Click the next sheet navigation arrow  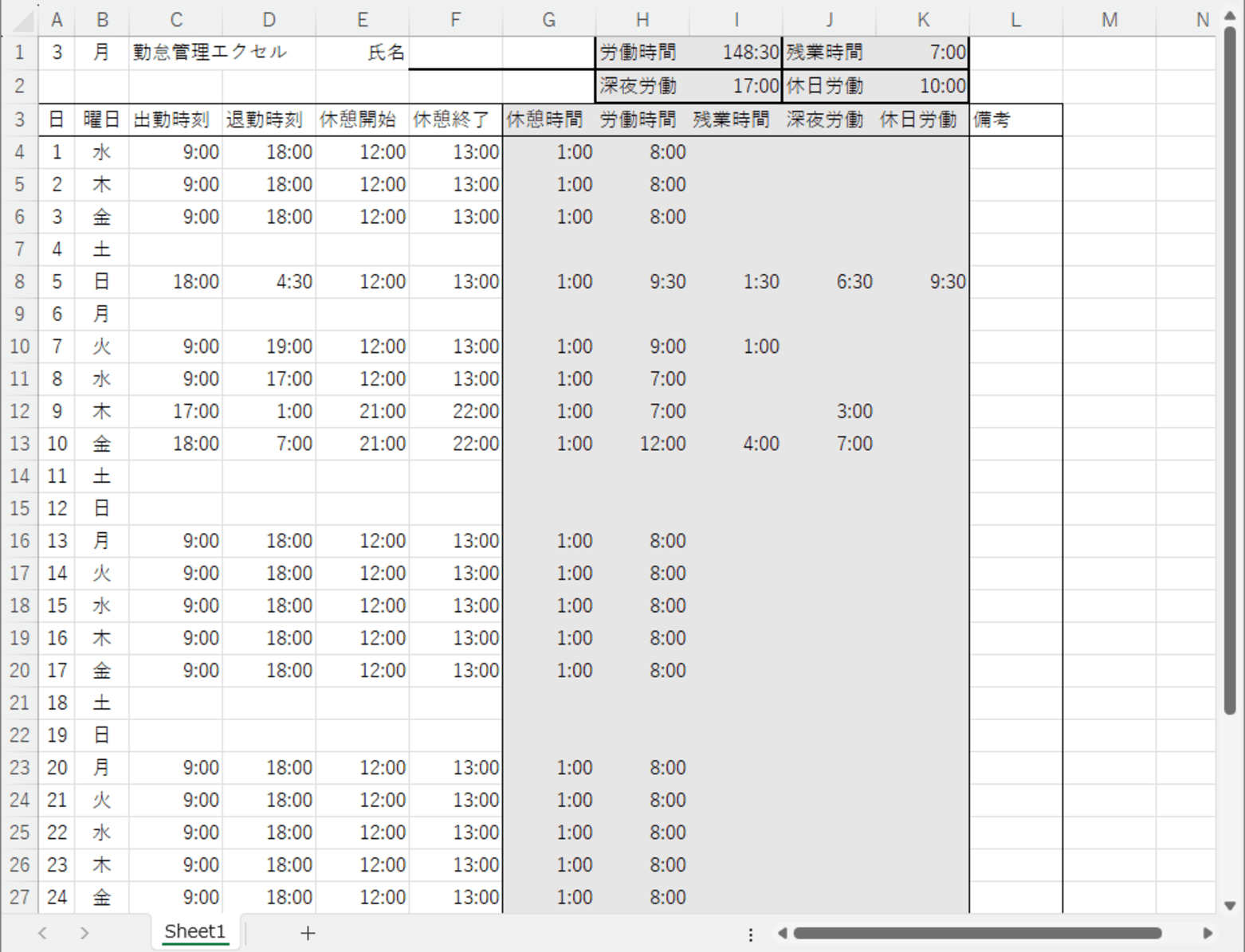click(x=84, y=932)
